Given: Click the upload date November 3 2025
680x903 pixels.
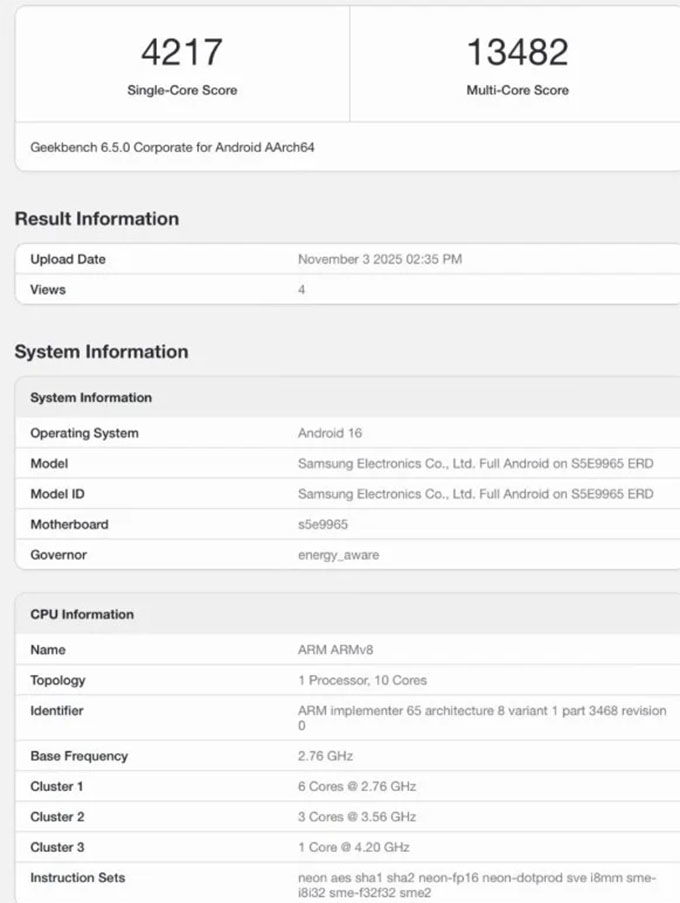Looking at the screenshot, I should 380,259.
